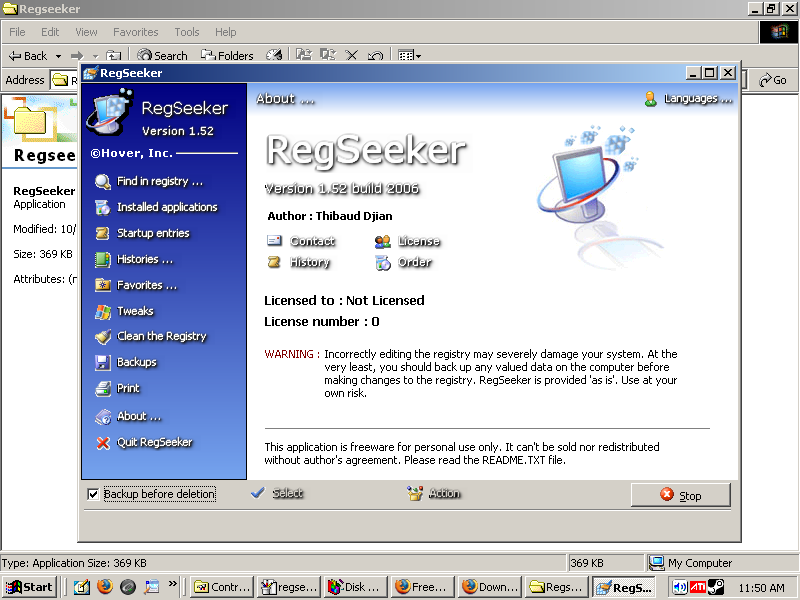
Task: Switch to the Disk taskbar window
Action: (354, 587)
